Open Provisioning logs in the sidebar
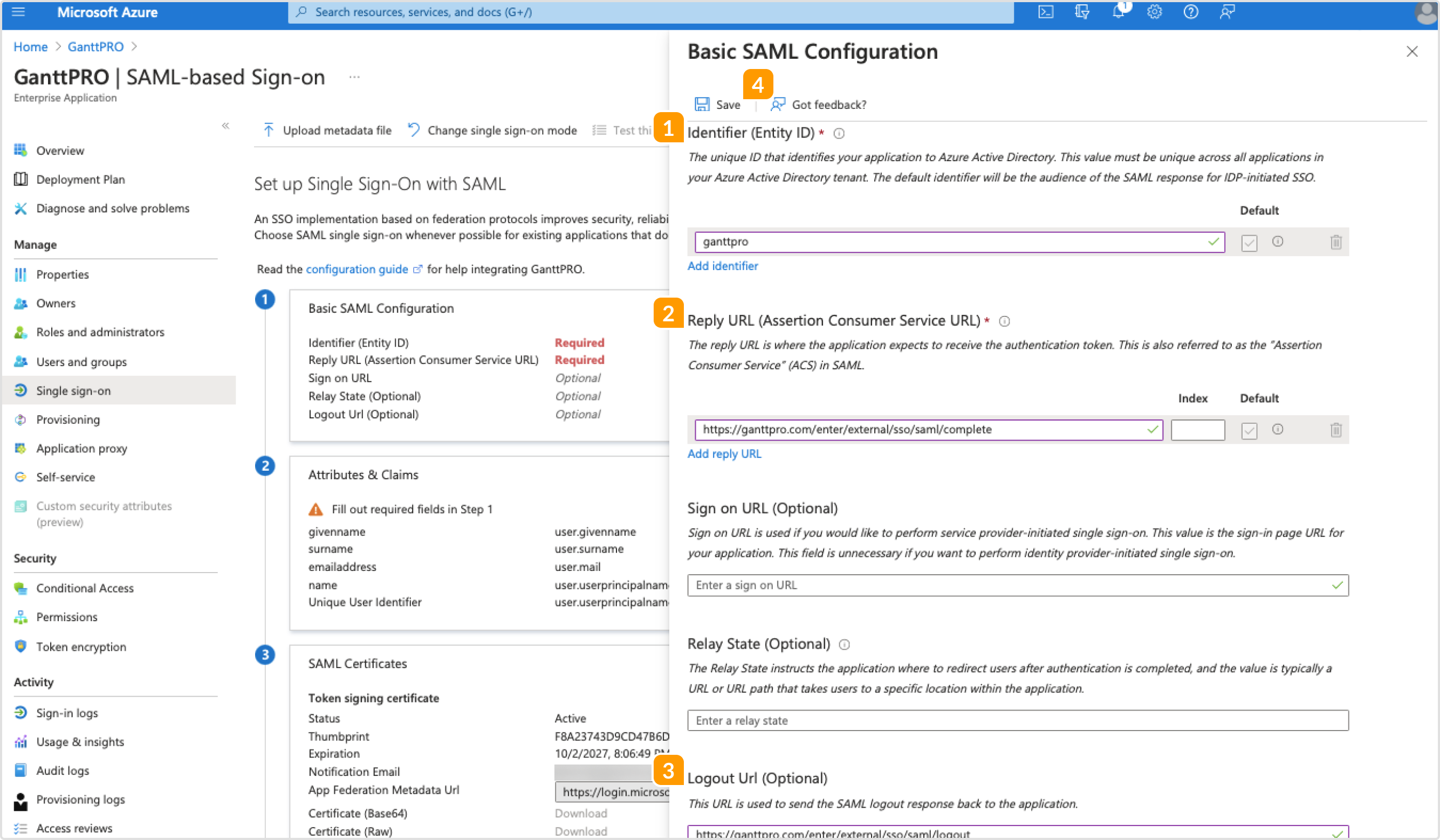The width and height of the screenshot is (1440, 840). pos(80,800)
